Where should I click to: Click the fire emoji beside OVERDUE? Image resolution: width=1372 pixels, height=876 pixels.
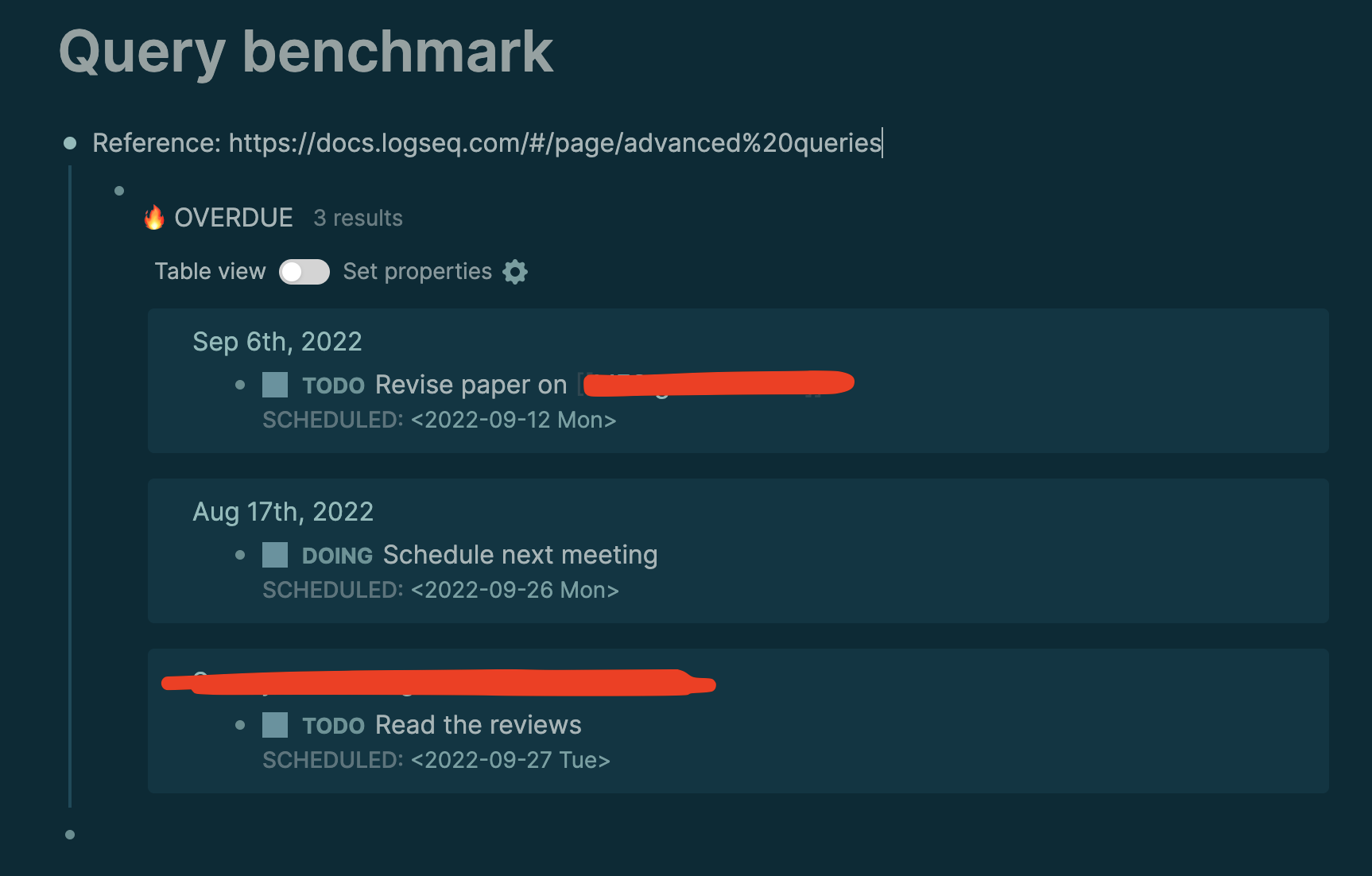point(153,217)
